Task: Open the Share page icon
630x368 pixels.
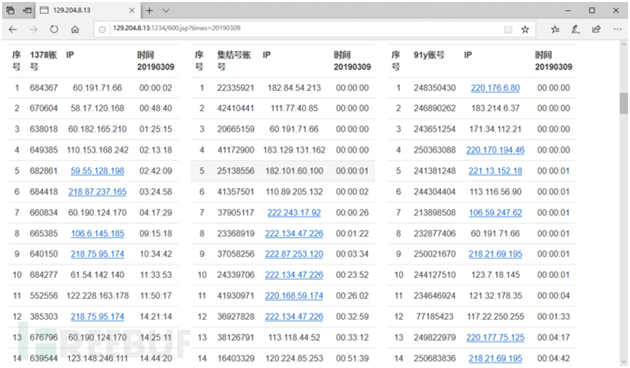Action: [x=596, y=29]
